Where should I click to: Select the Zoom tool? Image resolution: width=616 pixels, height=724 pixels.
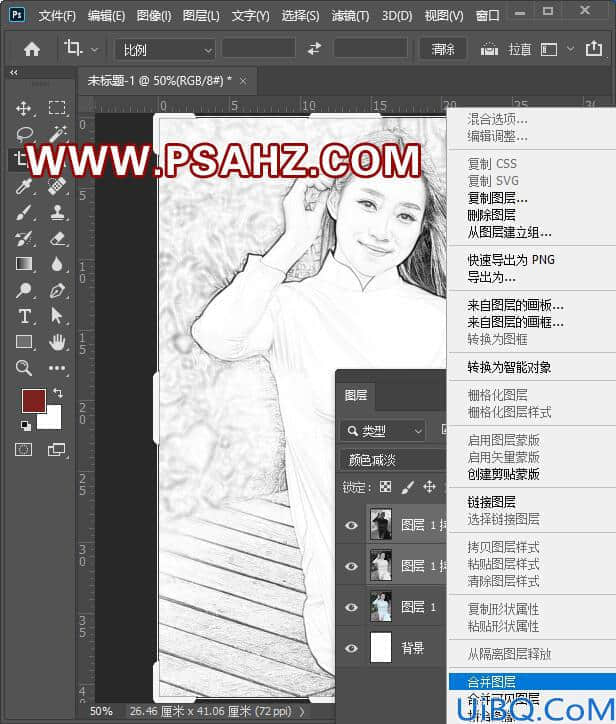click(24, 368)
